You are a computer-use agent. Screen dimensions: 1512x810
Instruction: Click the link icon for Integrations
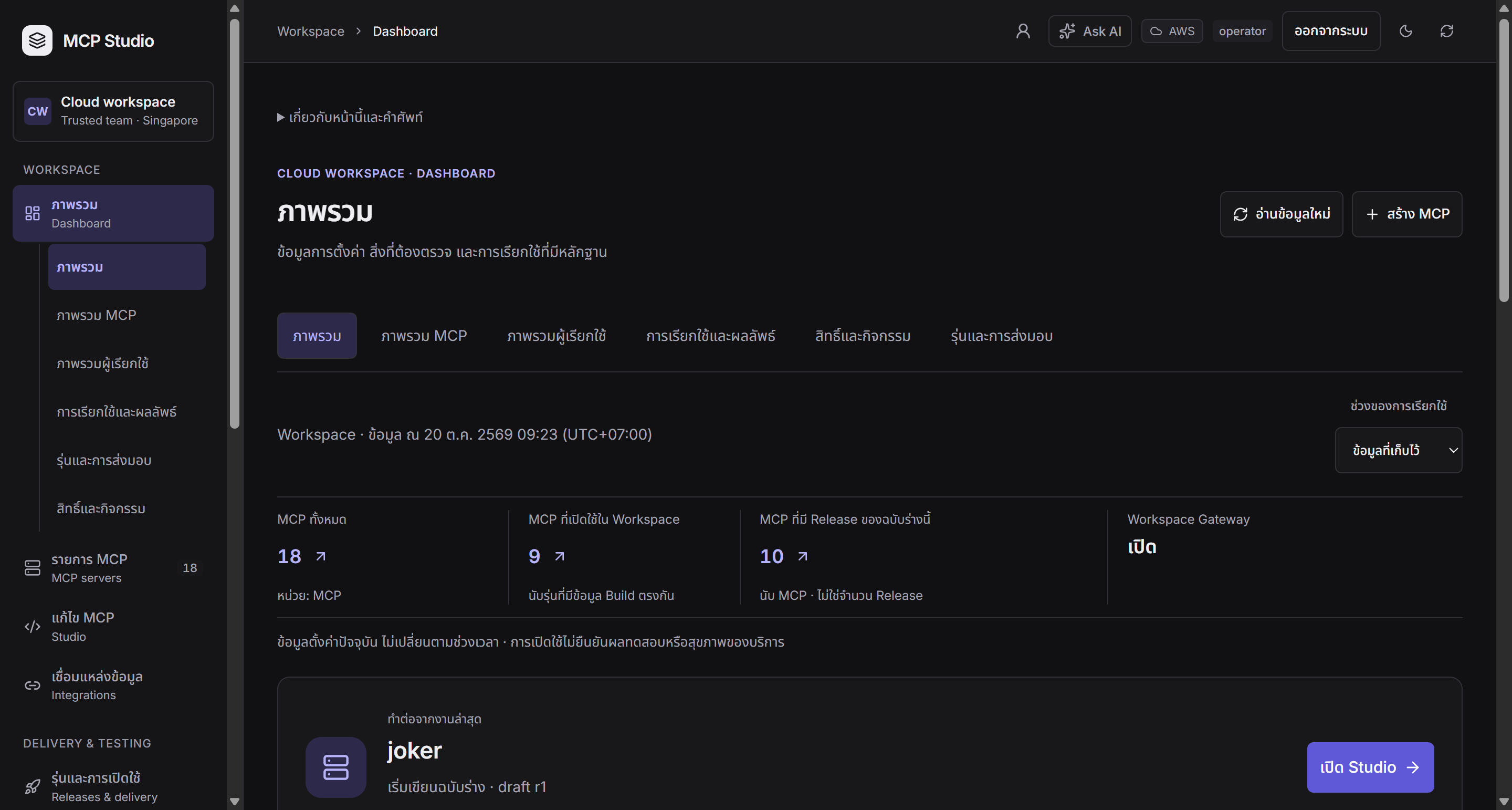pyautogui.click(x=32, y=686)
